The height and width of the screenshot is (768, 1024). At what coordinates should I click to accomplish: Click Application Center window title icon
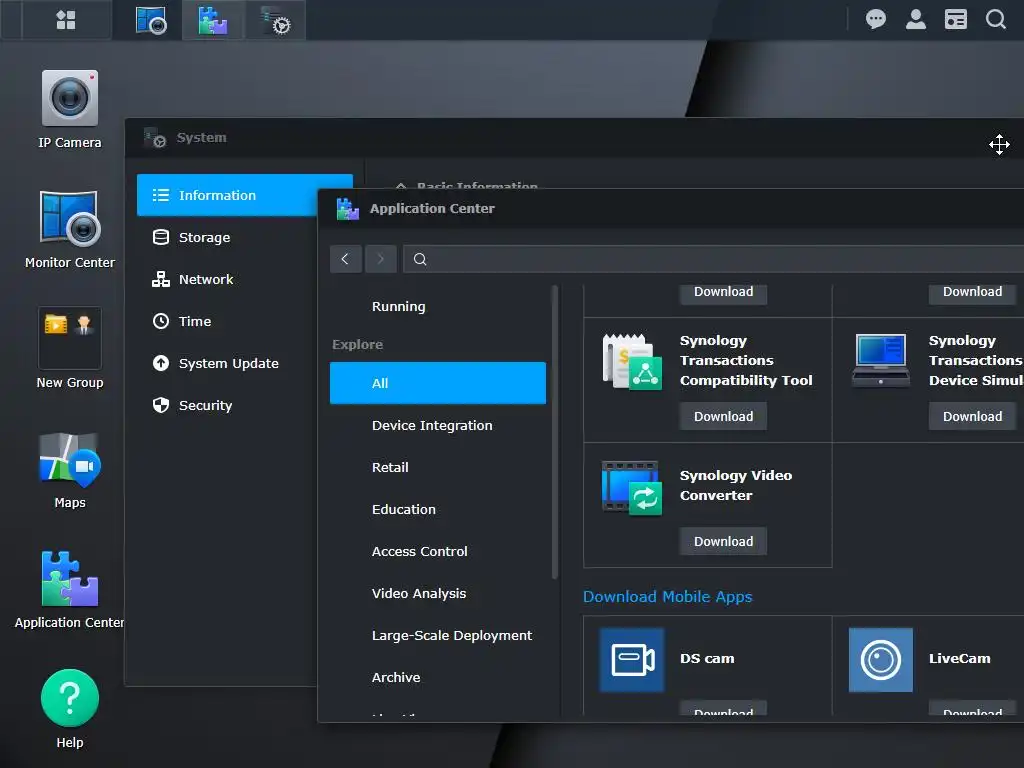tap(347, 209)
